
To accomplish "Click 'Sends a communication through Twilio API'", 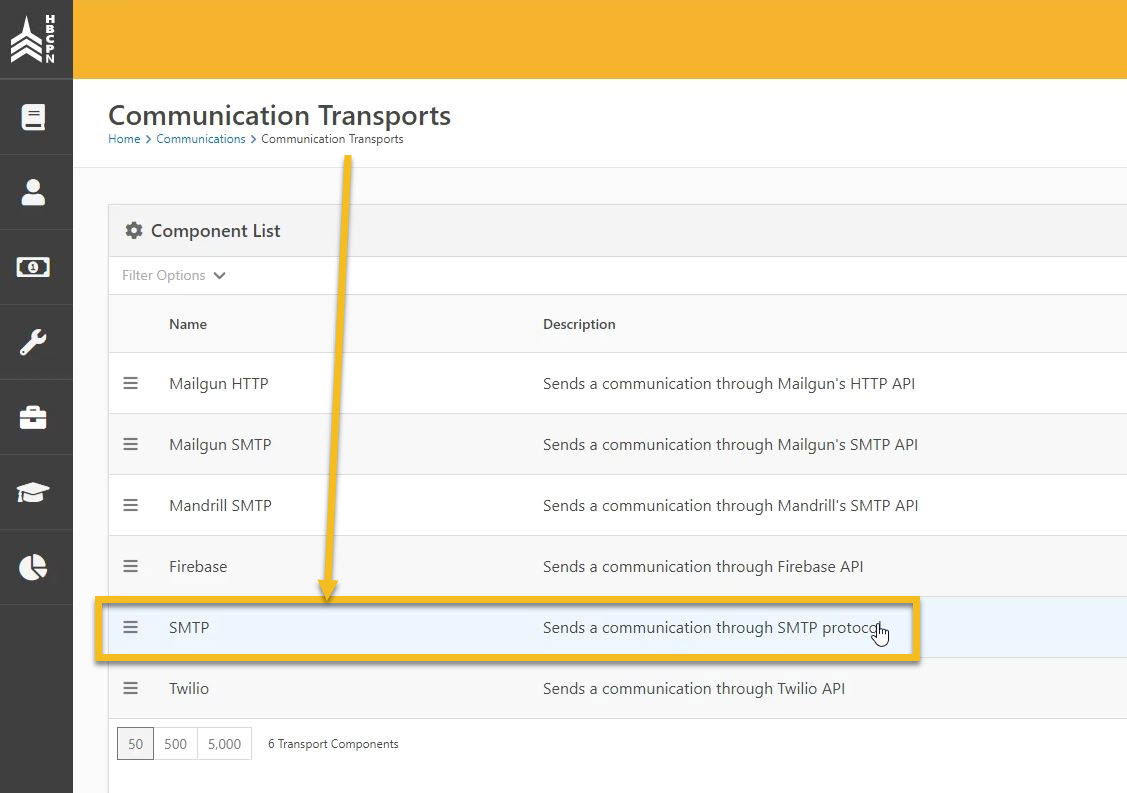I will 694,689.
